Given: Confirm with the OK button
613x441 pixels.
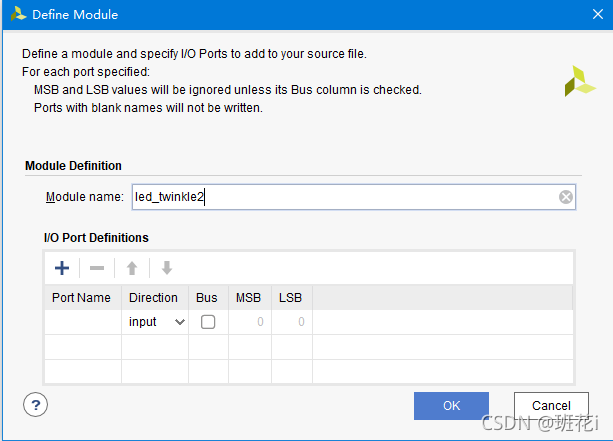Looking at the screenshot, I should (x=451, y=406).
